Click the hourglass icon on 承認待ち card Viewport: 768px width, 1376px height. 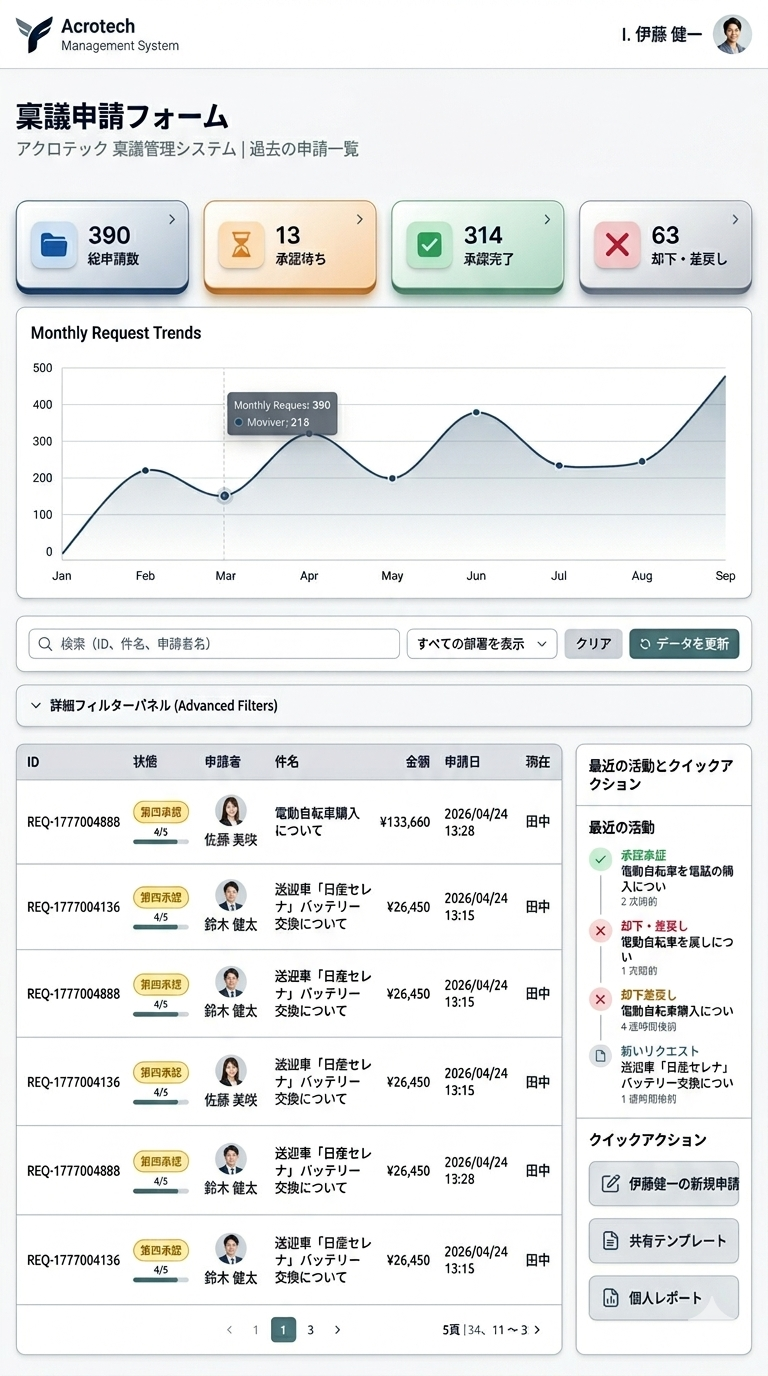pos(241,245)
